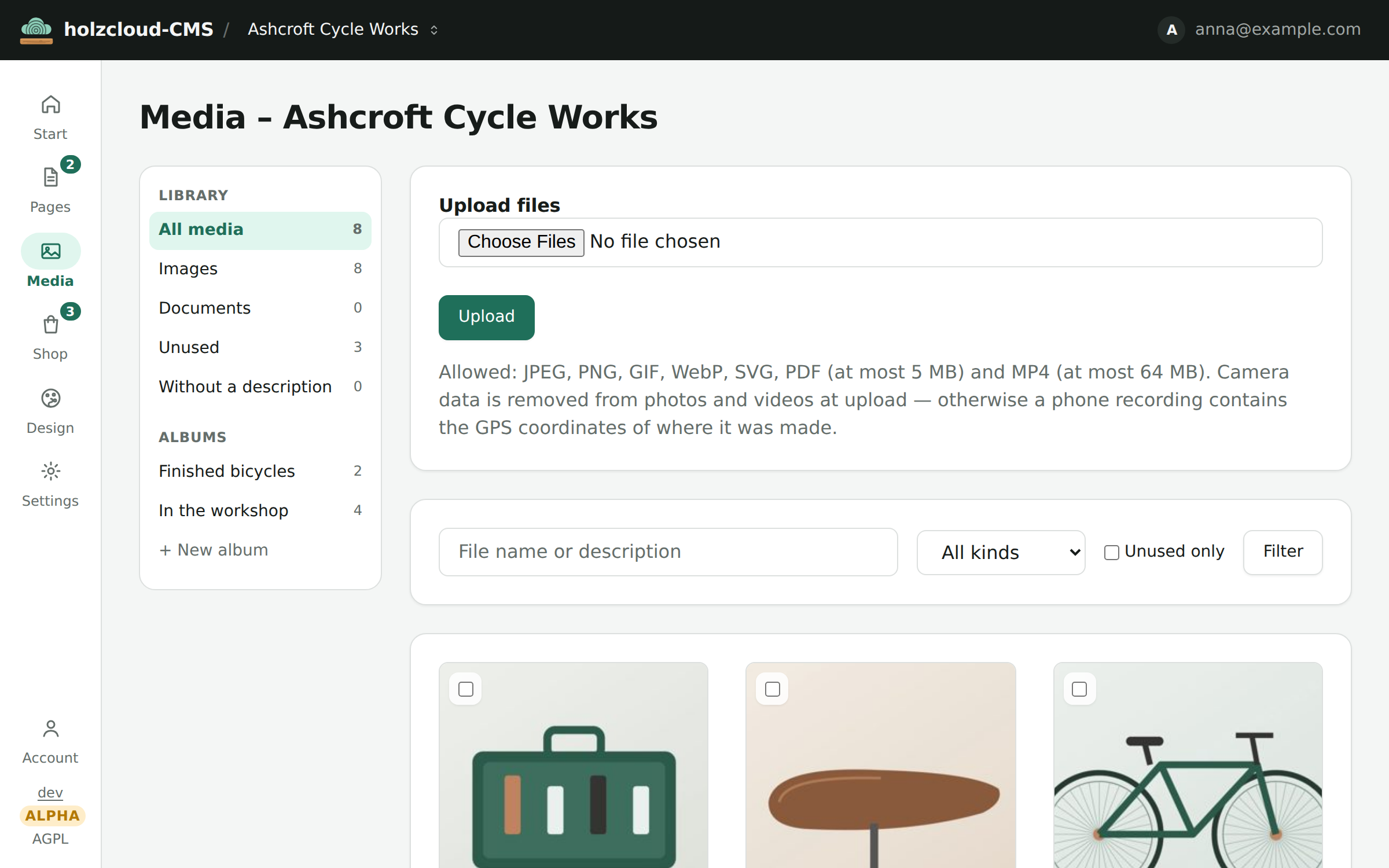Focus the File name or description field
This screenshot has width=1389, height=868.
[x=668, y=552]
